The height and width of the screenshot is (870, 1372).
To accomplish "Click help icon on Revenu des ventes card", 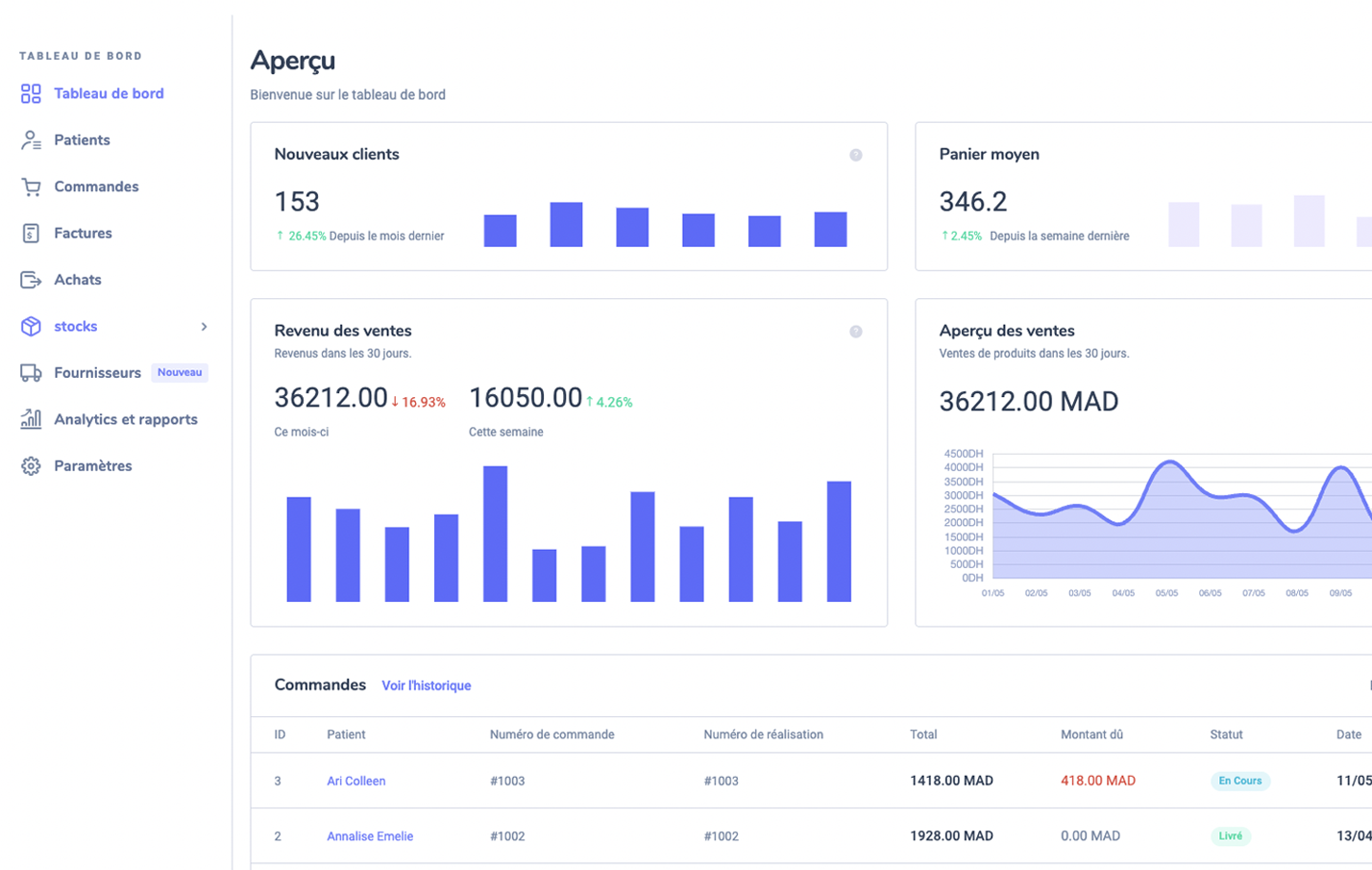I will [x=855, y=332].
